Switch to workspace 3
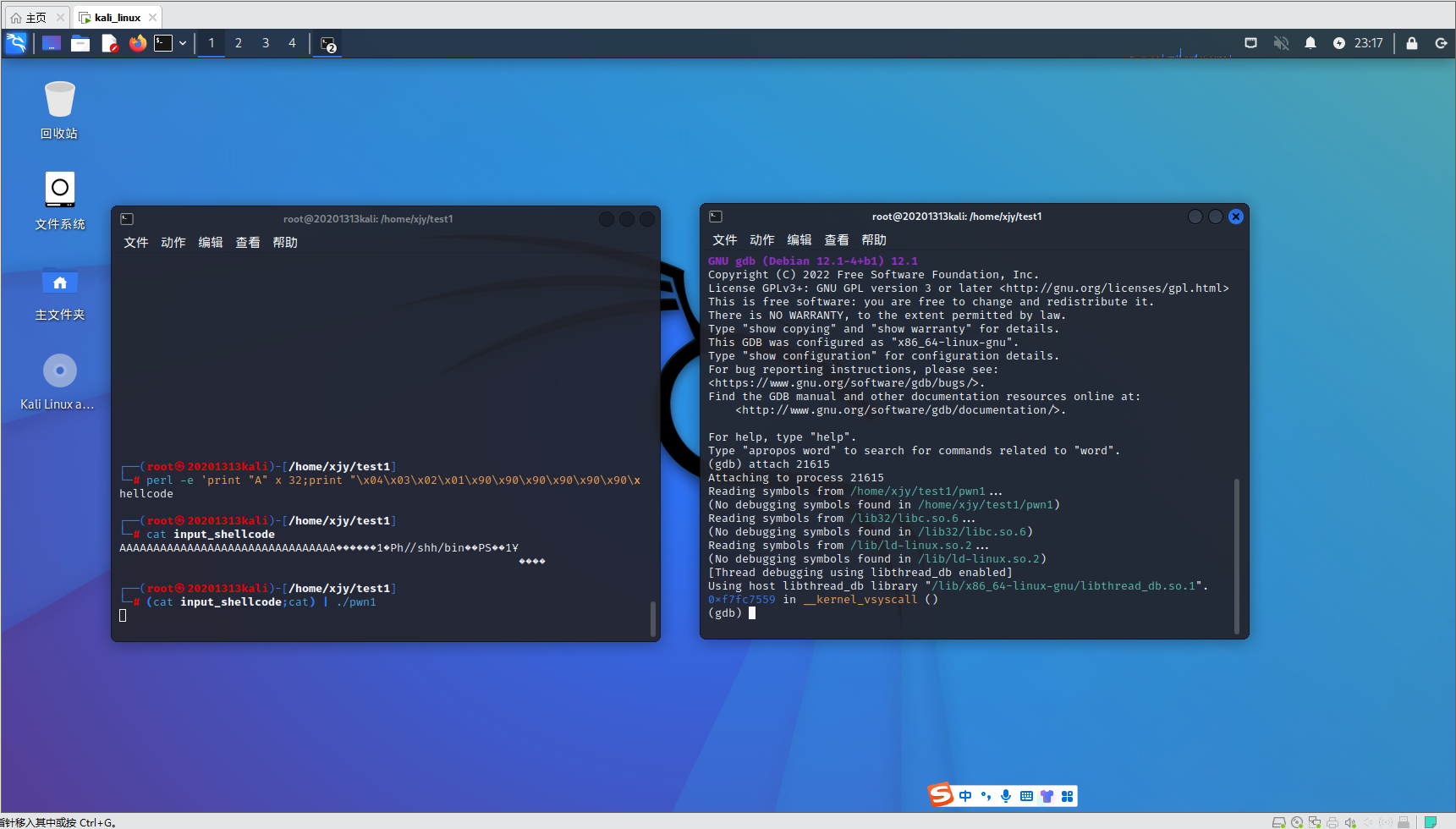Screen dimensions: 1456x829 point(266,43)
